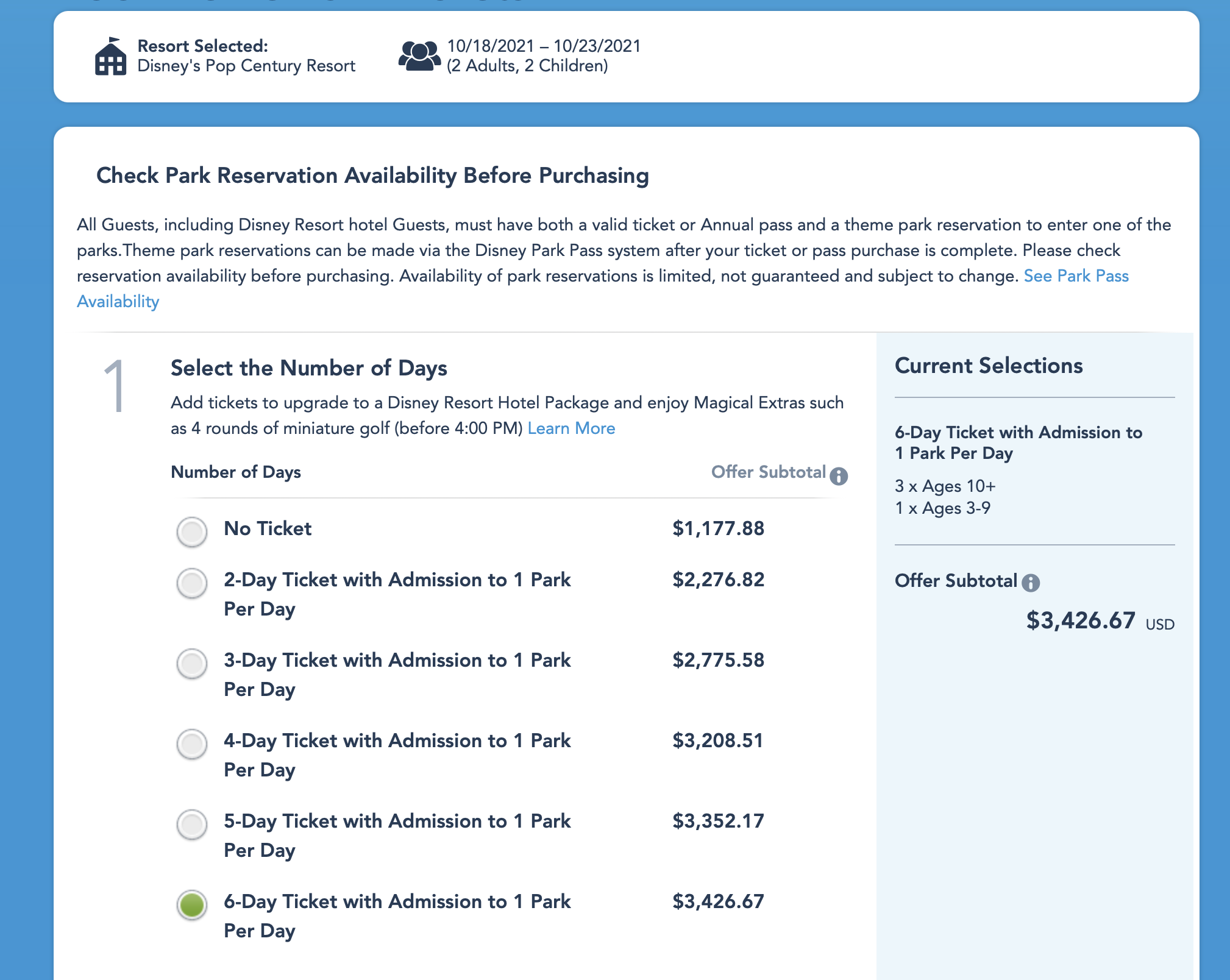
Task: Click the 5-Day Ticket with Admission label
Action: (397, 836)
